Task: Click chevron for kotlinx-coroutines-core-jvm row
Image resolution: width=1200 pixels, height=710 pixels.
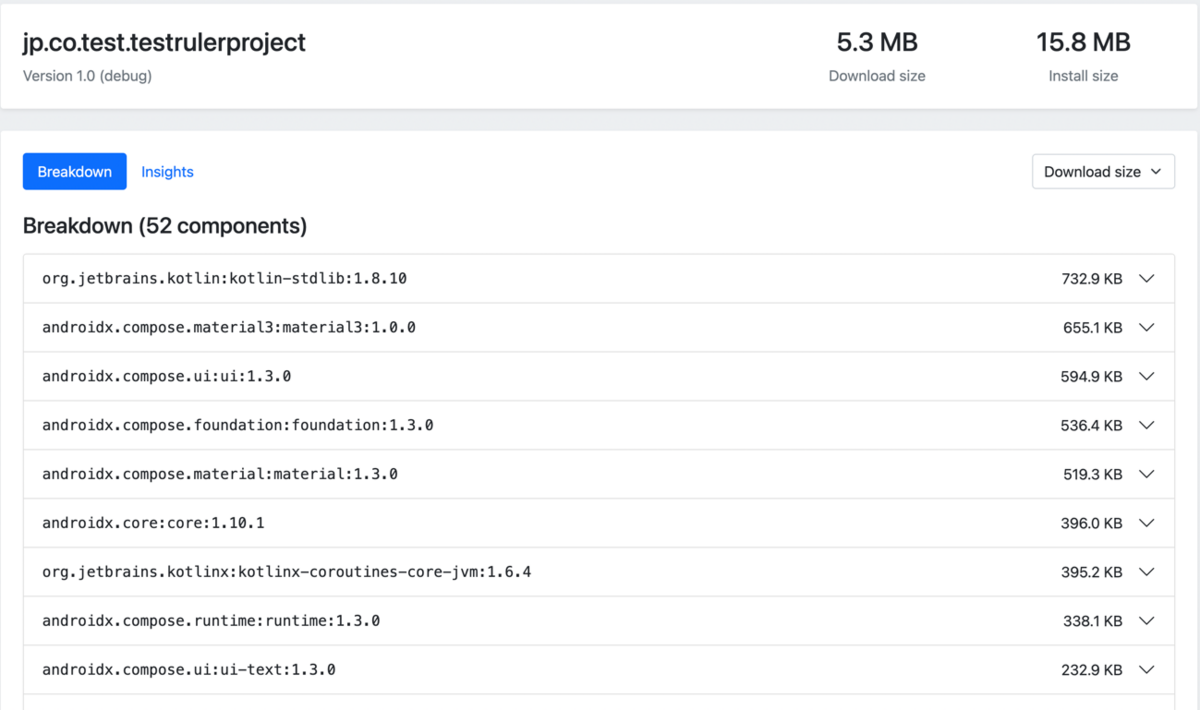Action: coord(1146,572)
